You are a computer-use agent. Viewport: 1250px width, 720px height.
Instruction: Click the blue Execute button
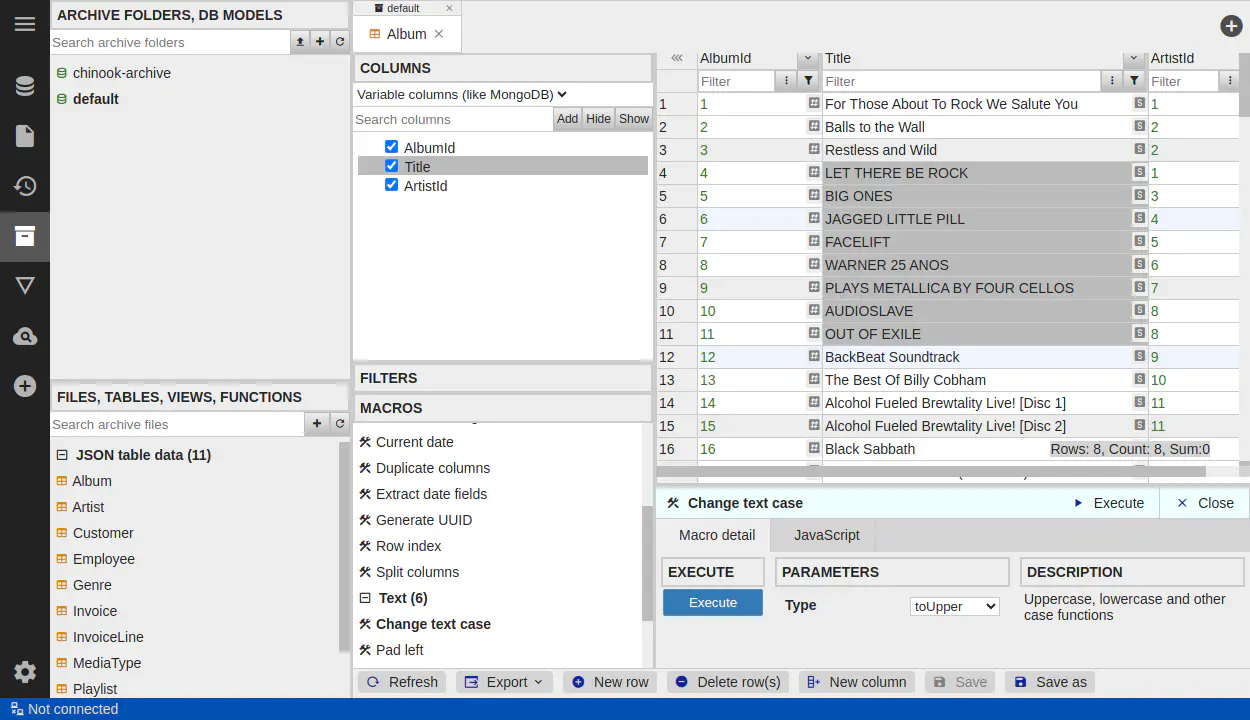712,603
